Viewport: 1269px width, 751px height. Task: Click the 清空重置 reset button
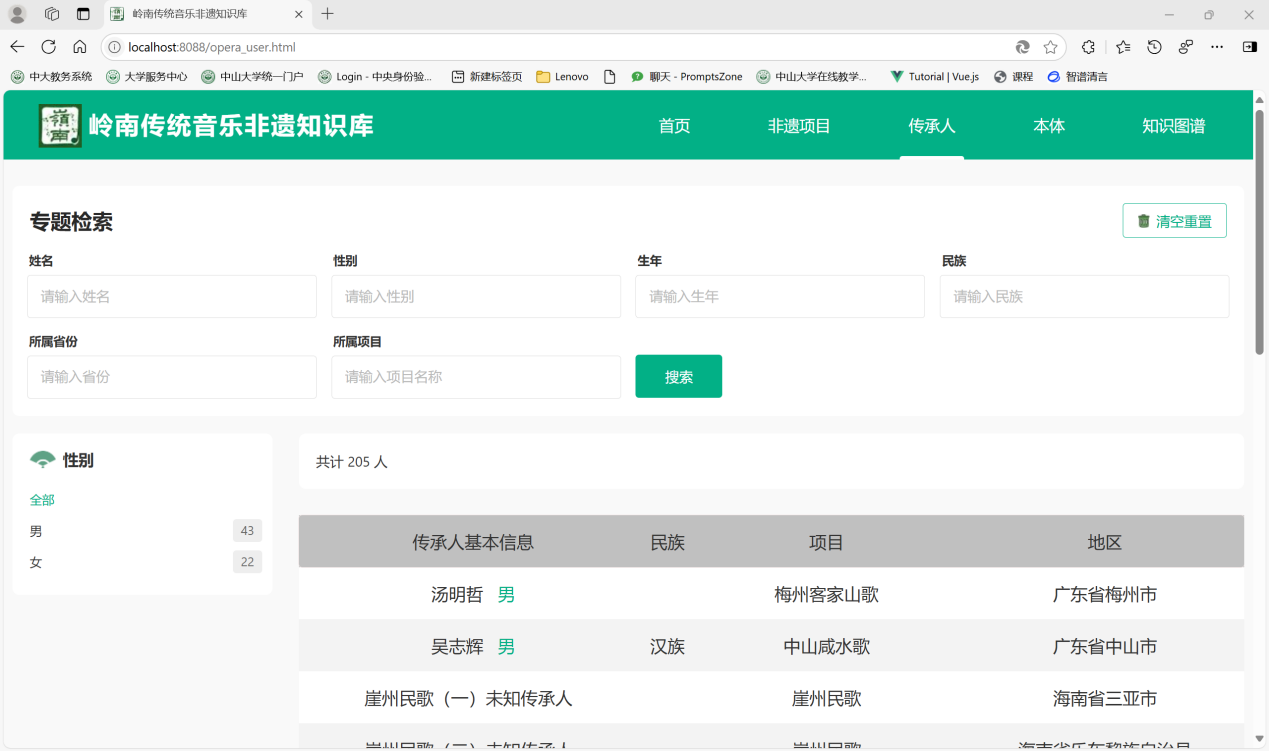tap(1174, 221)
